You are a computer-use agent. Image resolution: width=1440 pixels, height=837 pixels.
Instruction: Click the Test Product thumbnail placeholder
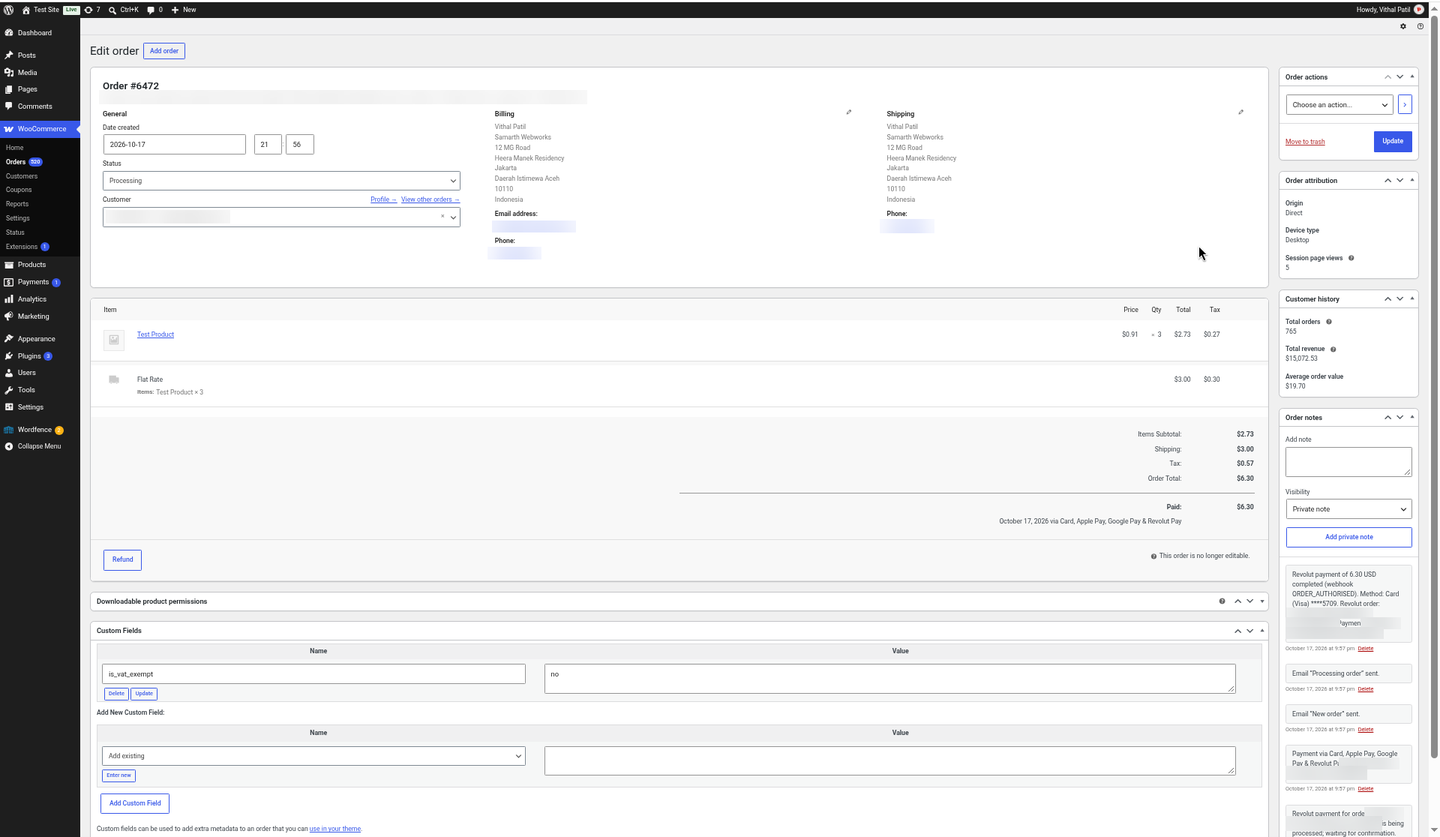coord(114,340)
